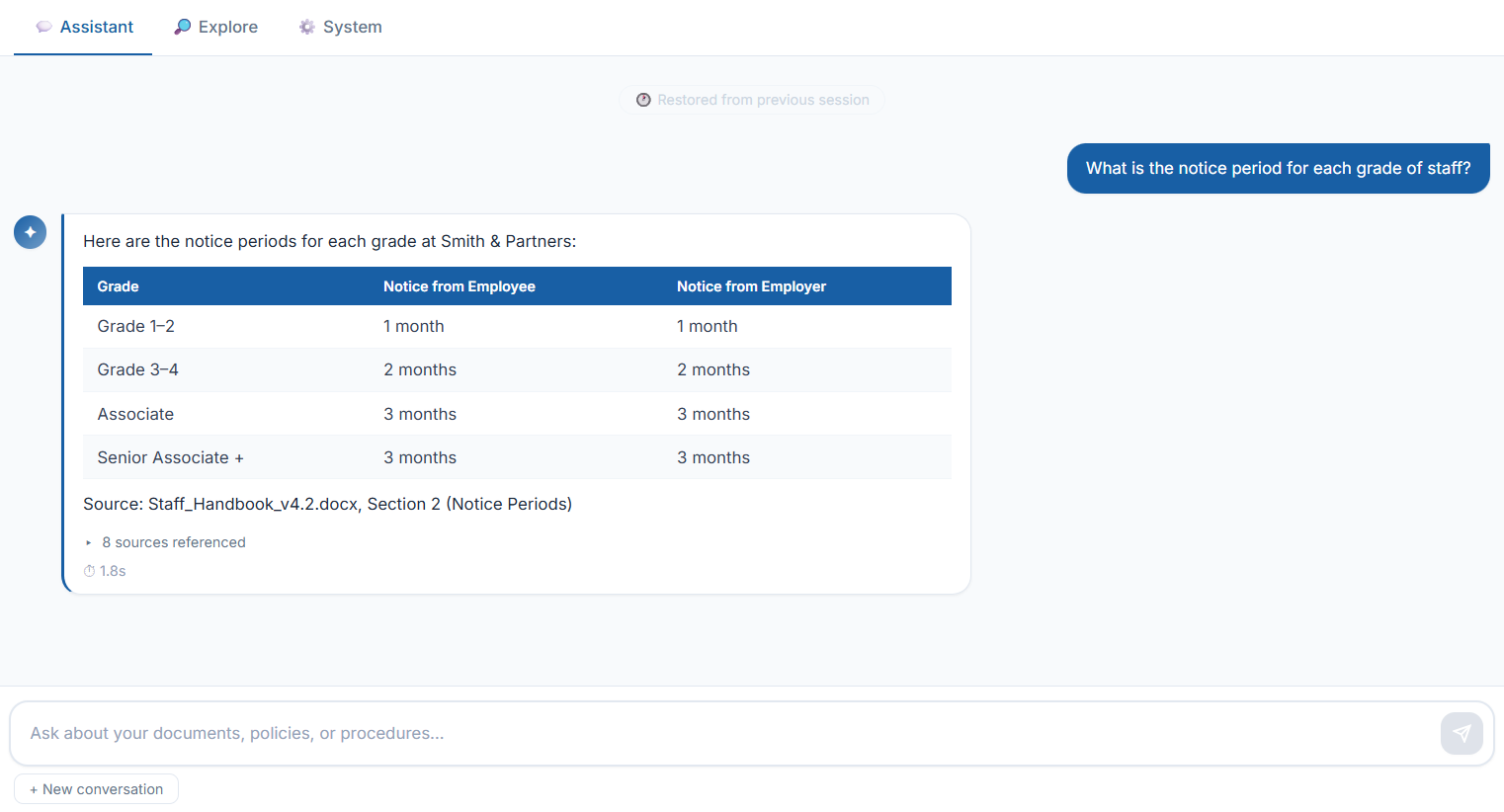1504x812 pixels.
Task: Click the Restored from previous session notice
Action: tap(752, 100)
